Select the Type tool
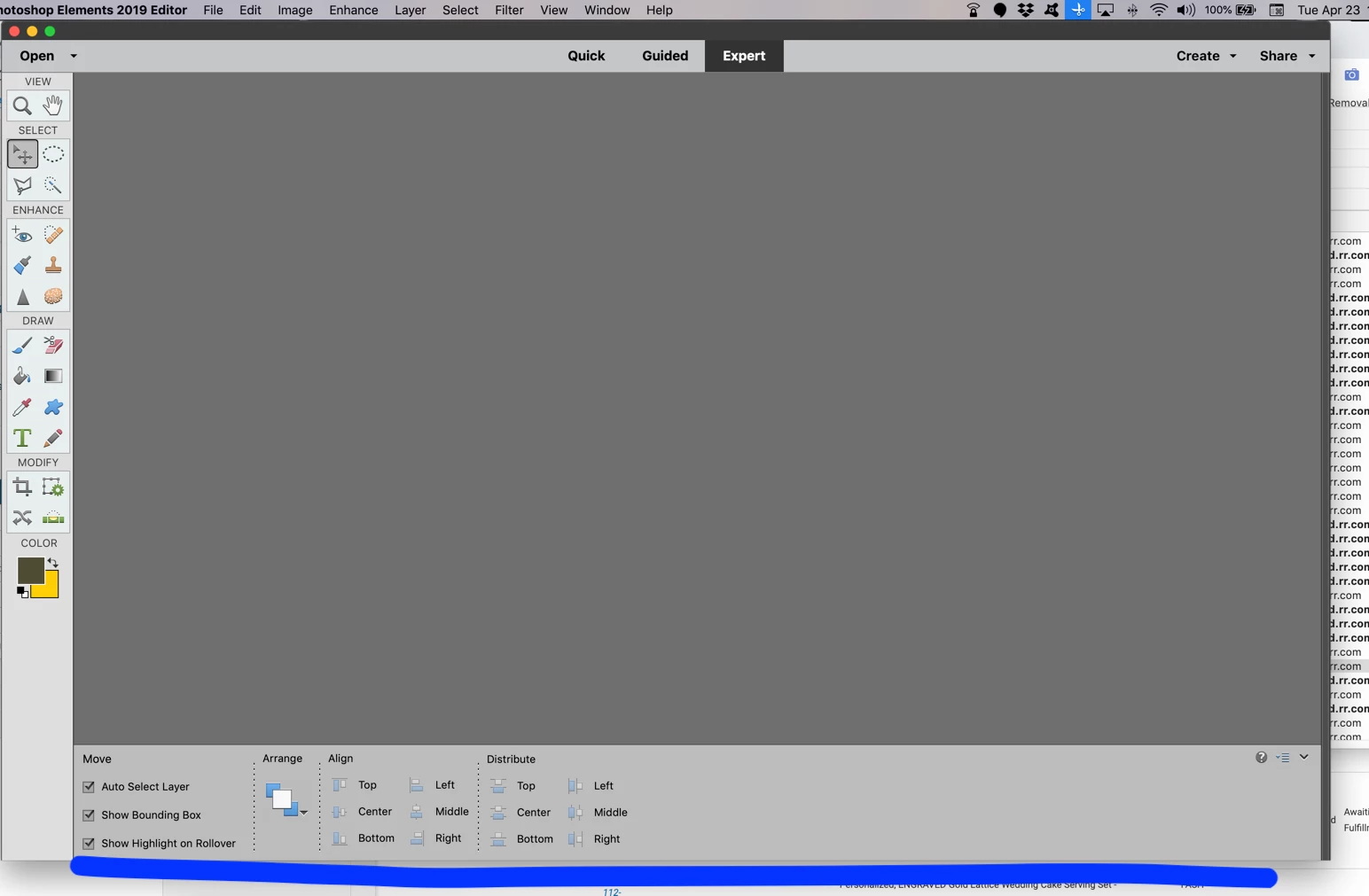The height and width of the screenshot is (896, 1369). coord(22,438)
